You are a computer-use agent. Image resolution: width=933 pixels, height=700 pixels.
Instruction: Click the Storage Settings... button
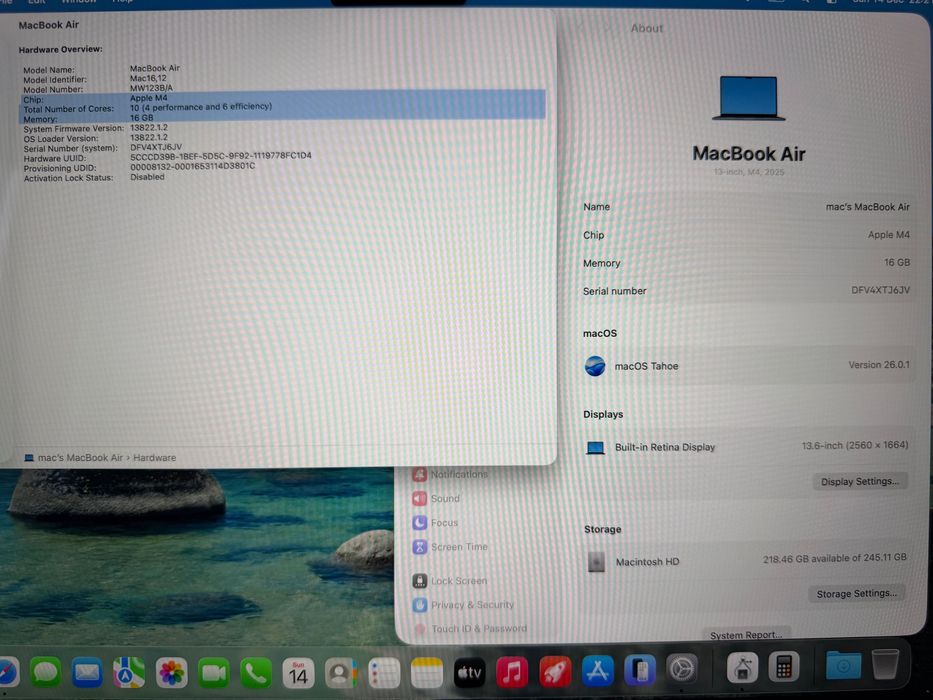tap(857, 593)
